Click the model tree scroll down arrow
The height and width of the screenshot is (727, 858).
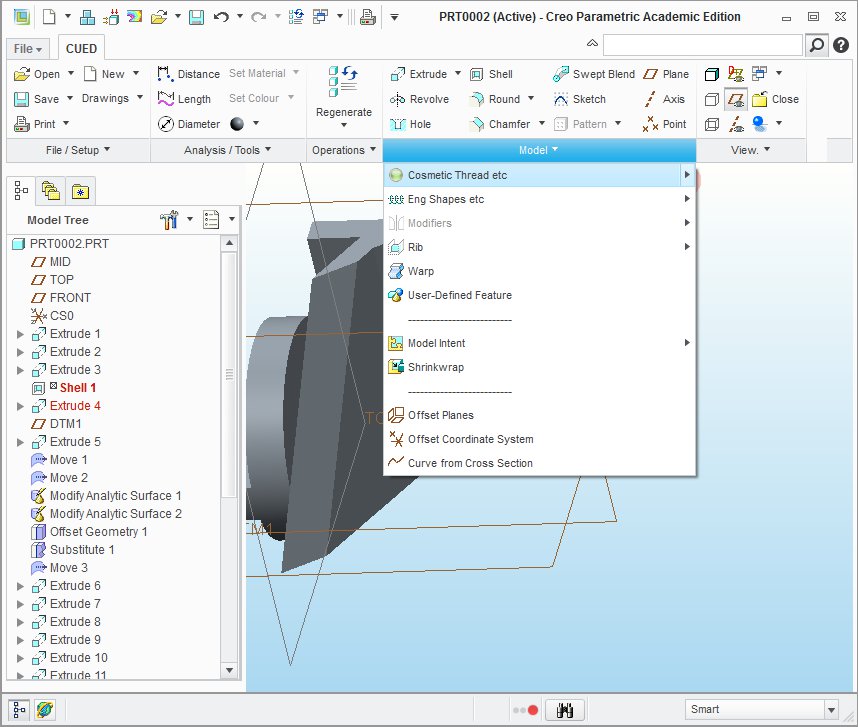point(229,670)
